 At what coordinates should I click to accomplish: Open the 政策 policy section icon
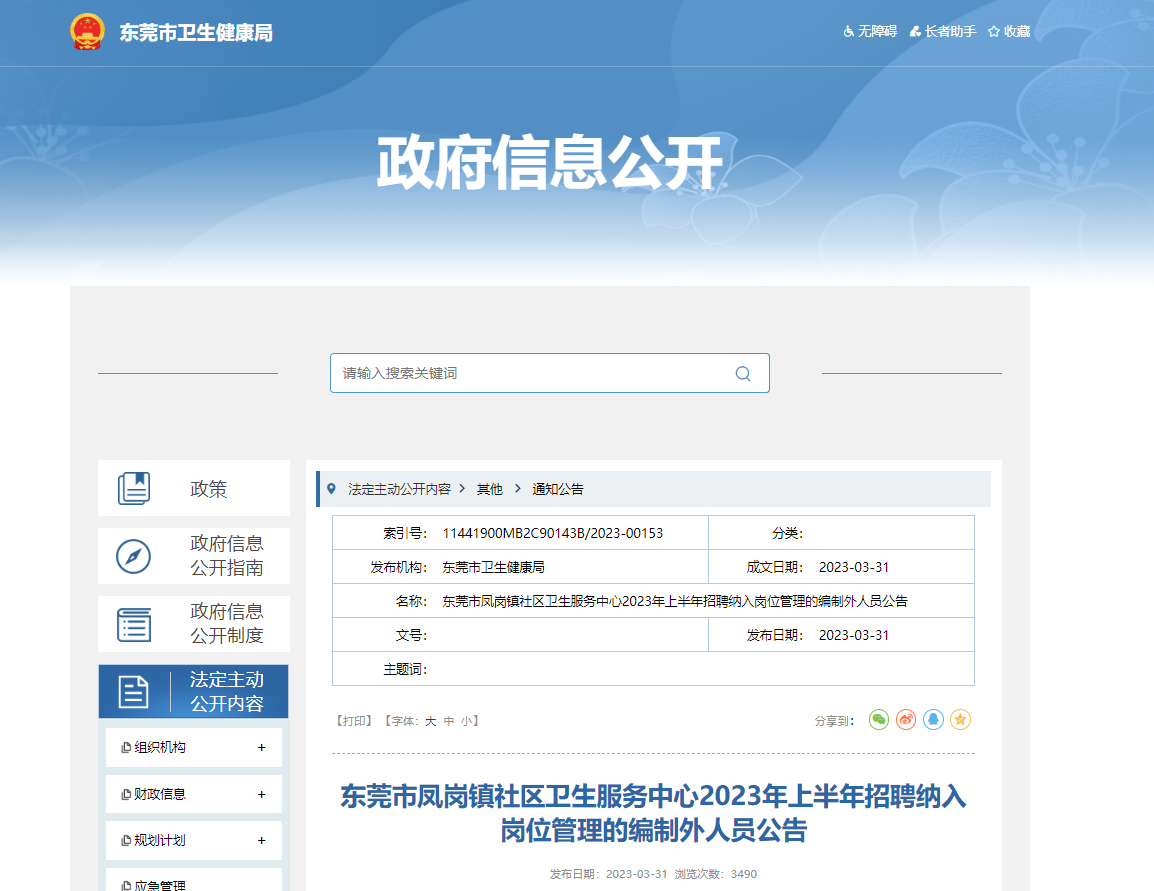[134, 489]
